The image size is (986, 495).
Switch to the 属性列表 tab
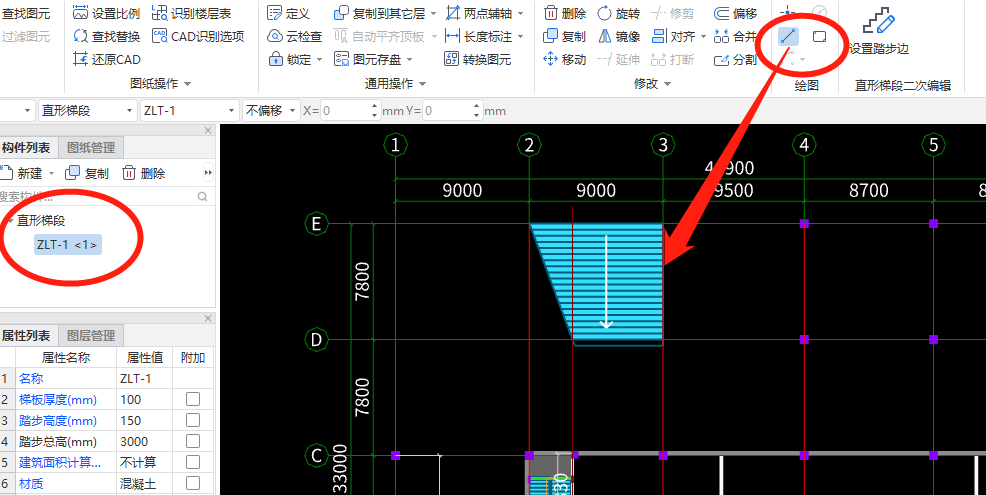26,336
